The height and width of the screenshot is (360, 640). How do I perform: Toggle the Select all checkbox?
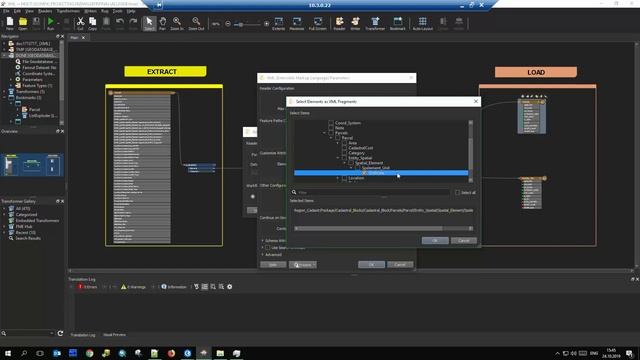pos(457,192)
